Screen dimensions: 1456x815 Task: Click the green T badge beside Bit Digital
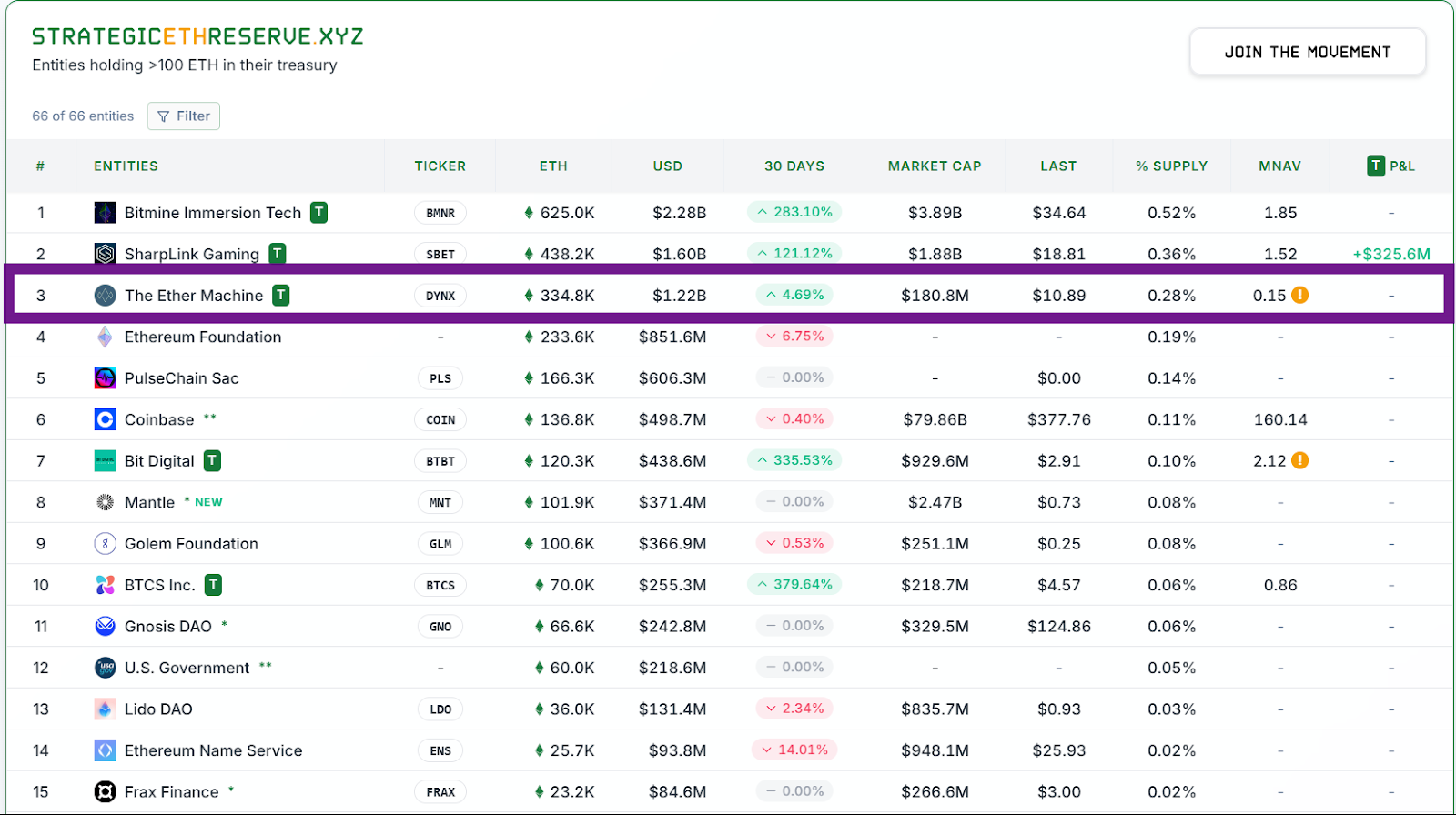(x=212, y=460)
